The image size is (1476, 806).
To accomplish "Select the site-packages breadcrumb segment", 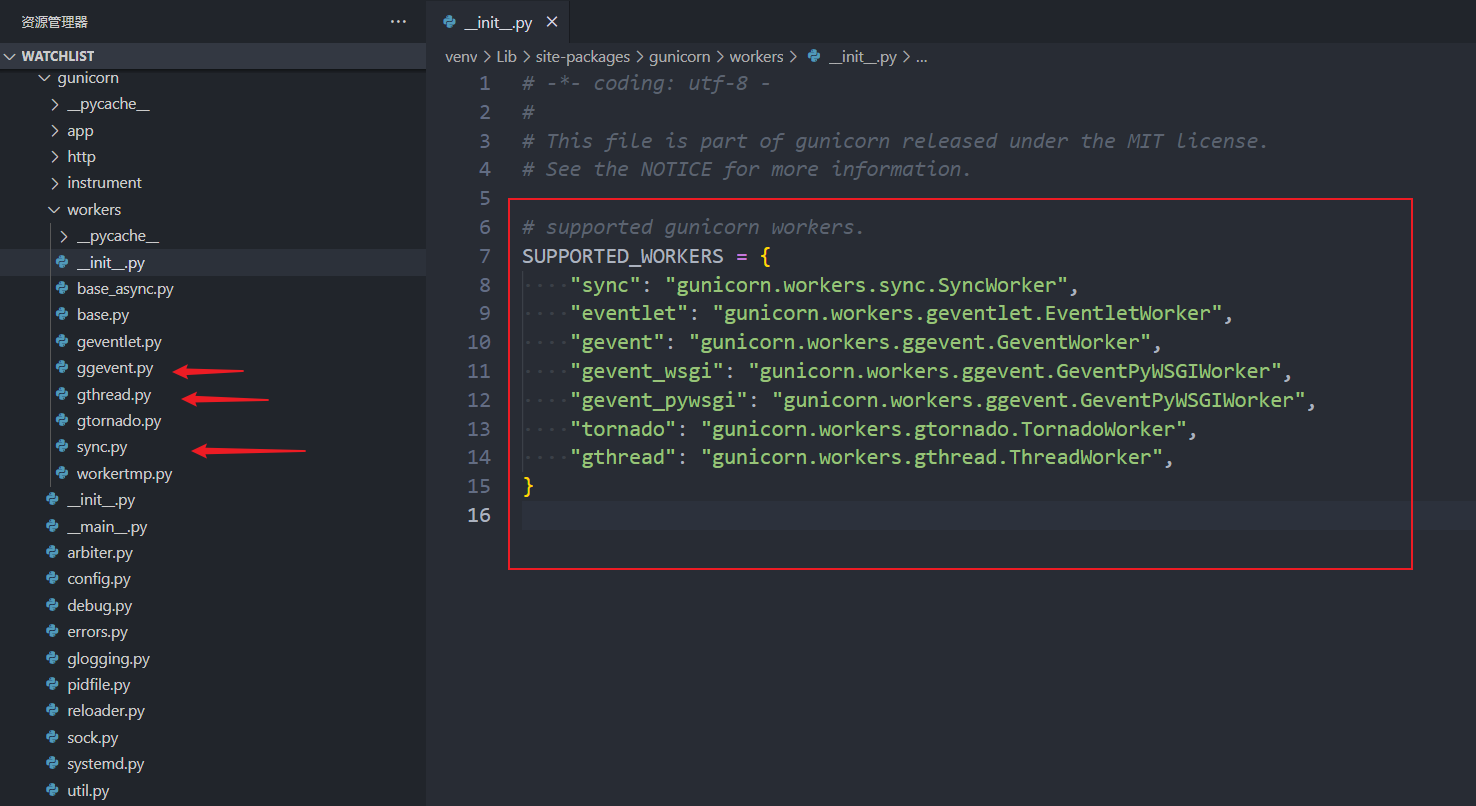I will pos(582,57).
